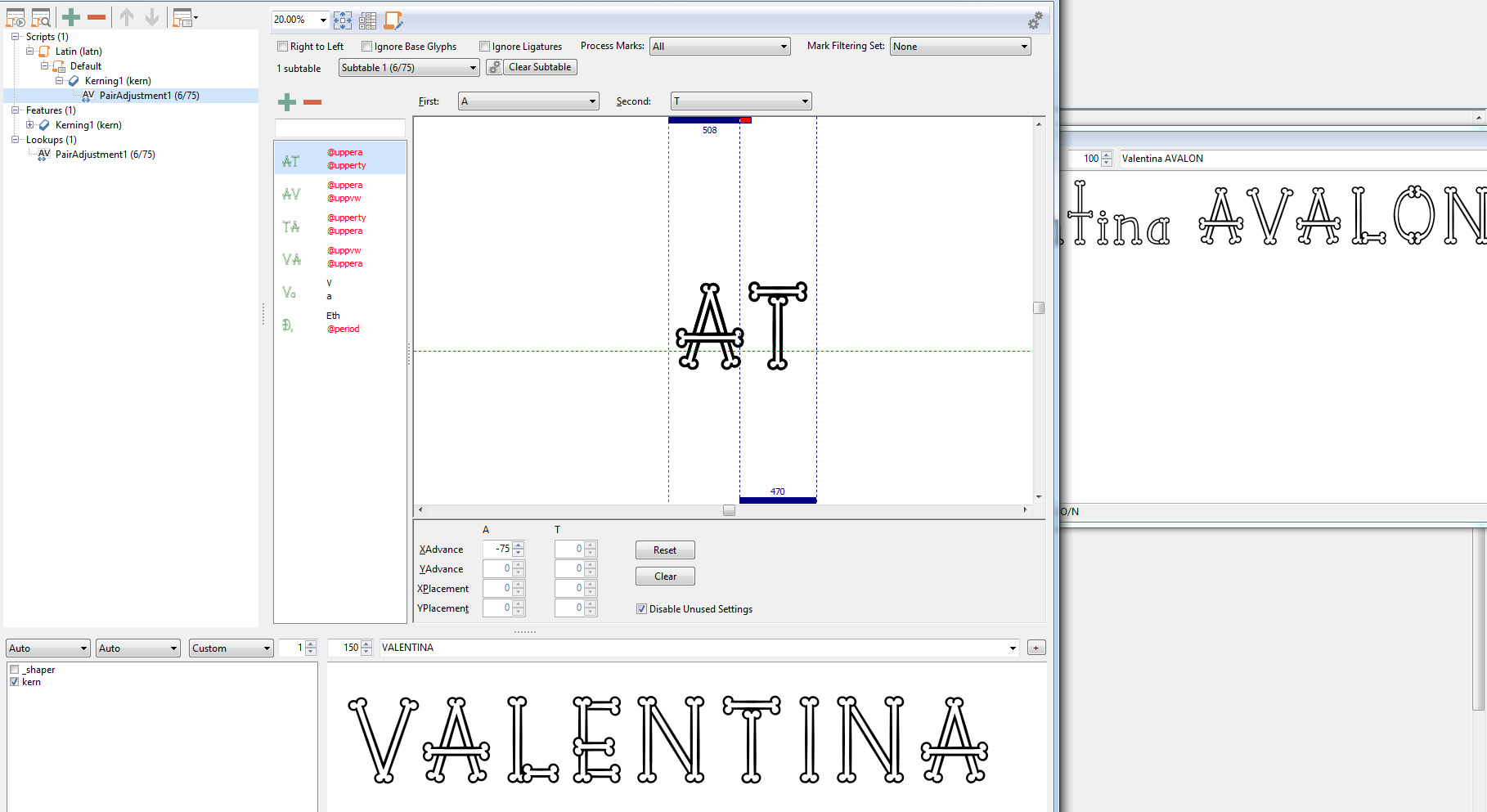Viewport: 1487px width, 812px height.
Task: Enable Ignore Ligatures checkbox
Action: point(484,47)
